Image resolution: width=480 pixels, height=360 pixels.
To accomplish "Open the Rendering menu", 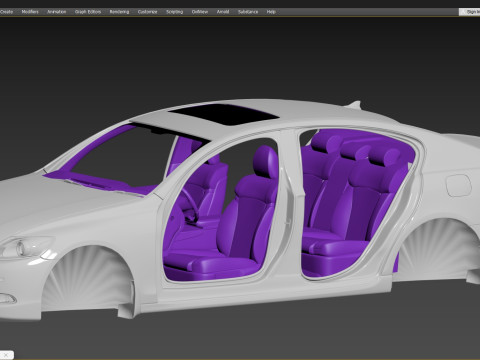I will 119,12.
